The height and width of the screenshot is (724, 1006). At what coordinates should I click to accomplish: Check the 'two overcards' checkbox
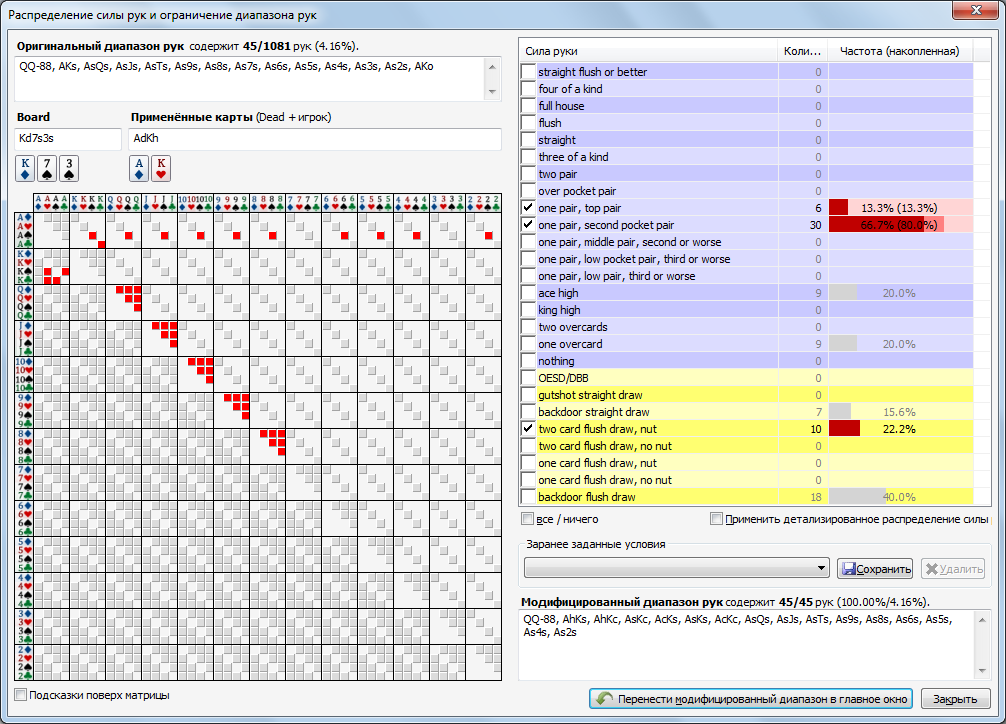tap(528, 327)
